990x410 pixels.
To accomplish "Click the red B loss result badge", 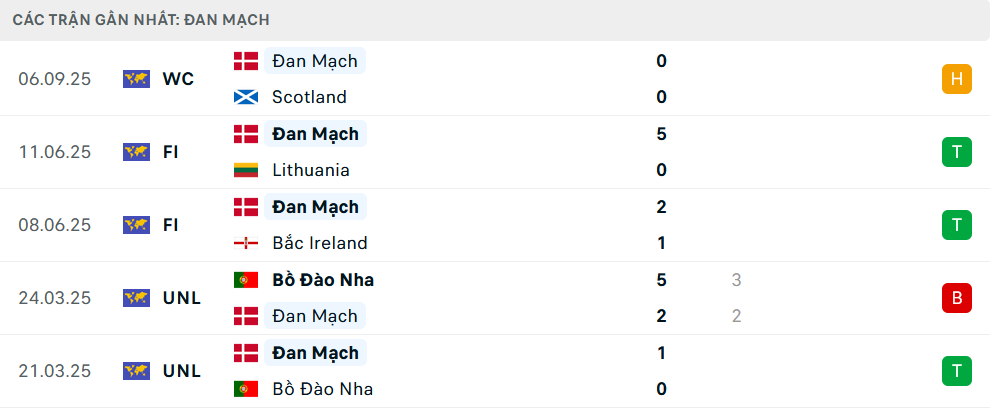I will point(956,298).
